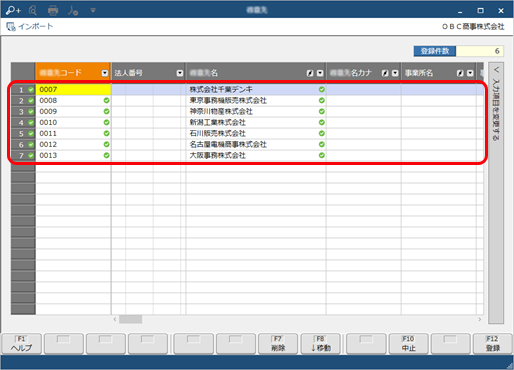The height and width of the screenshot is (370, 514).
Task: Select code cell 0013
Action: pyautogui.click(x=73, y=155)
